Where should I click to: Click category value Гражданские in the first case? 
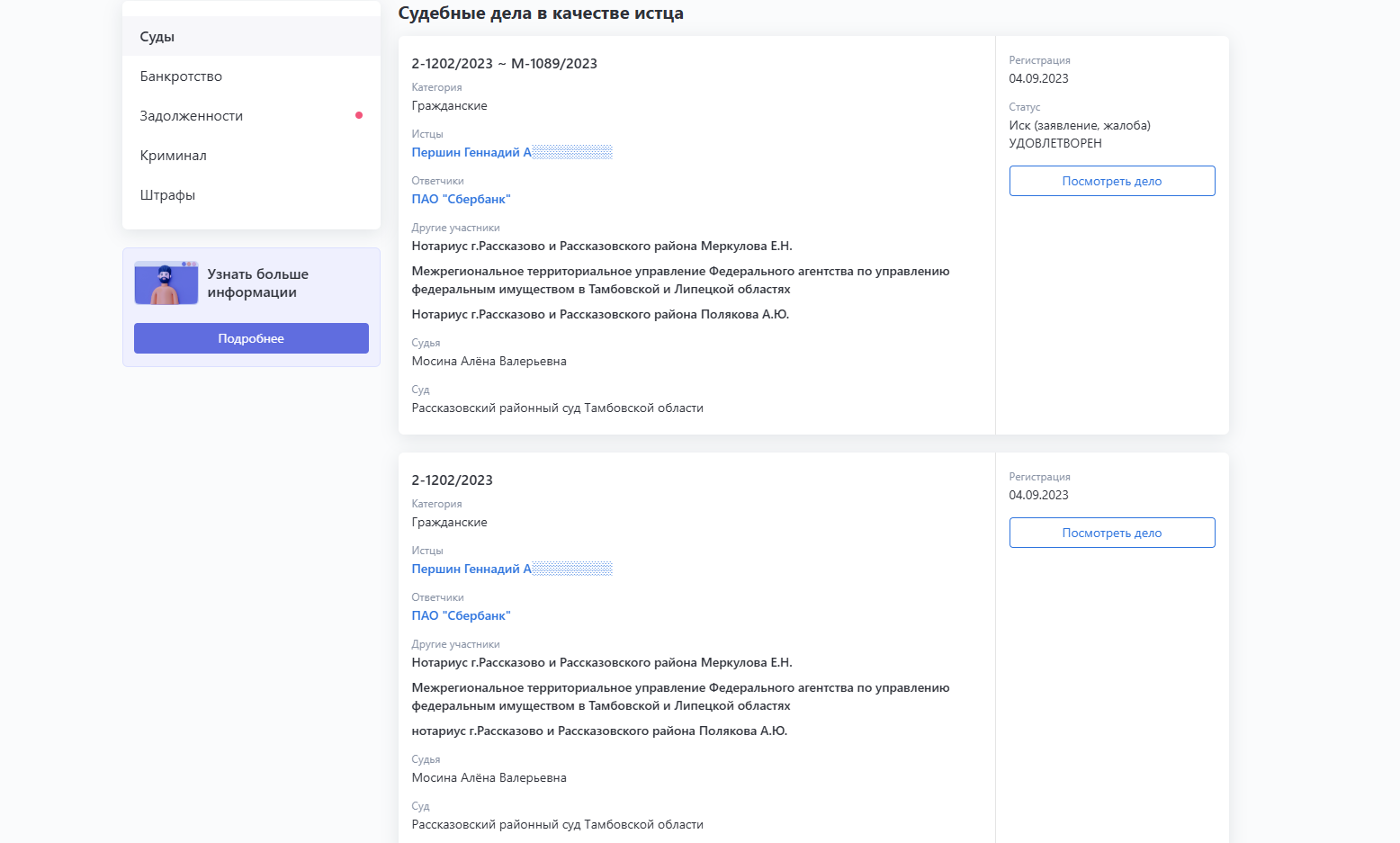point(450,105)
